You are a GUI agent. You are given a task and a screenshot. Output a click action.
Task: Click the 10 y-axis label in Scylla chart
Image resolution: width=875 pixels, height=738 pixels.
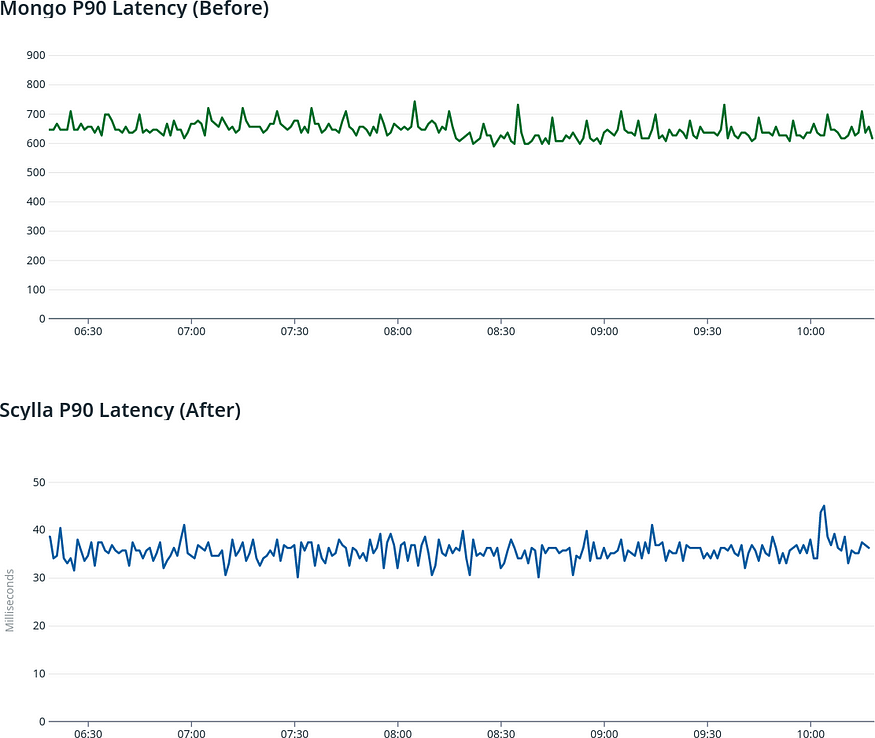pyautogui.click(x=39, y=674)
